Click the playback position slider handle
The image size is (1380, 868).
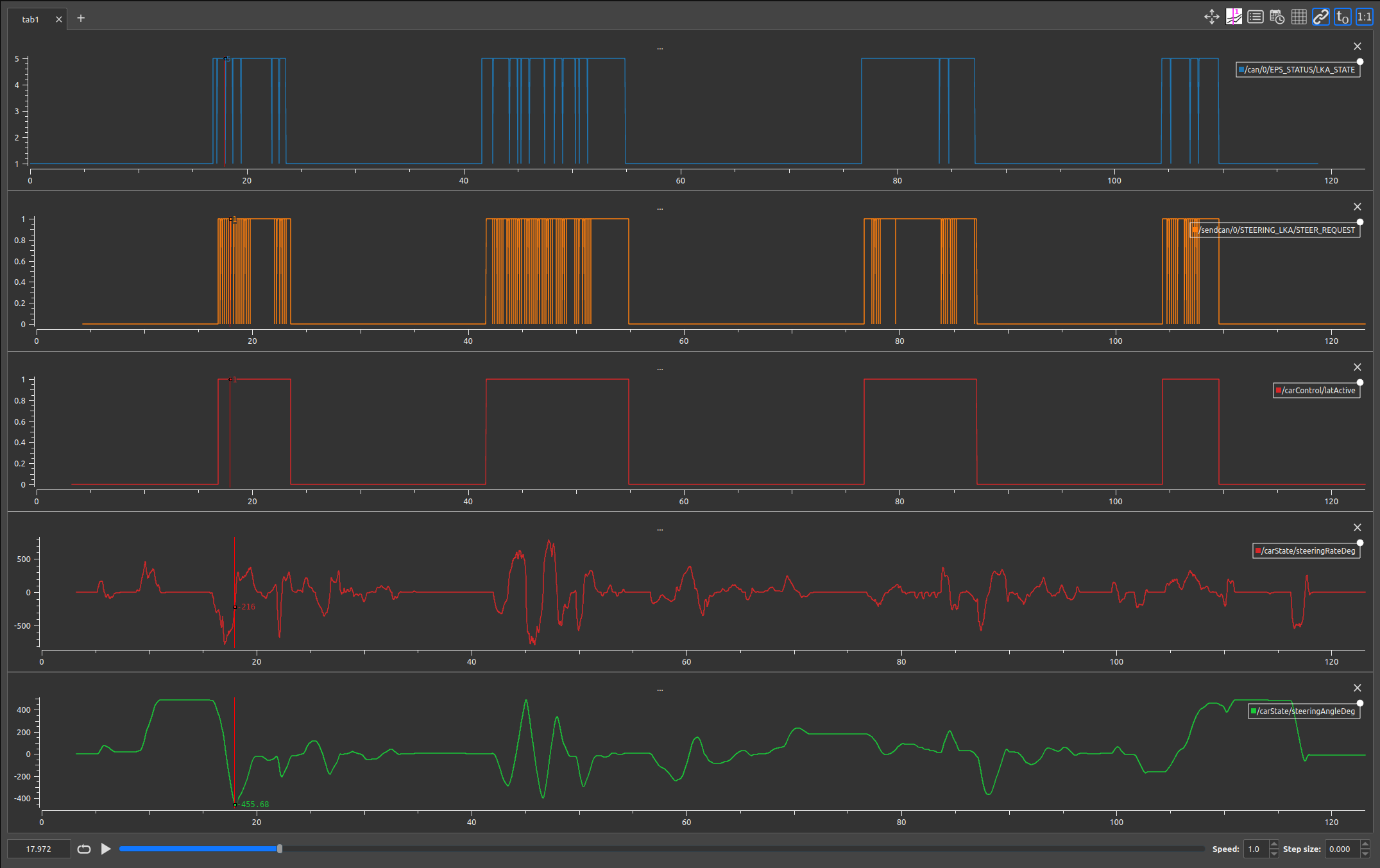tap(280, 849)
